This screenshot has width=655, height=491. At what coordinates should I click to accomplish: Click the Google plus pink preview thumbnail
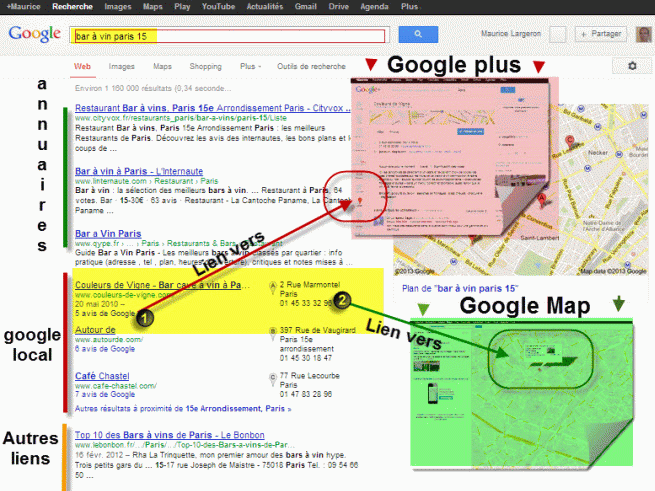click(454, 157)
